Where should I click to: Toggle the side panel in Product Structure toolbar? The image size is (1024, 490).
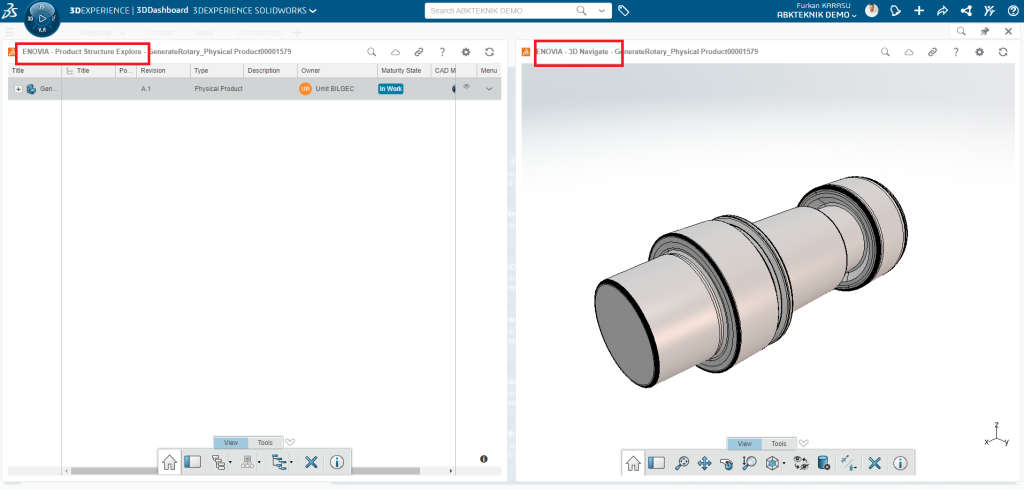(x=193, y=462)
